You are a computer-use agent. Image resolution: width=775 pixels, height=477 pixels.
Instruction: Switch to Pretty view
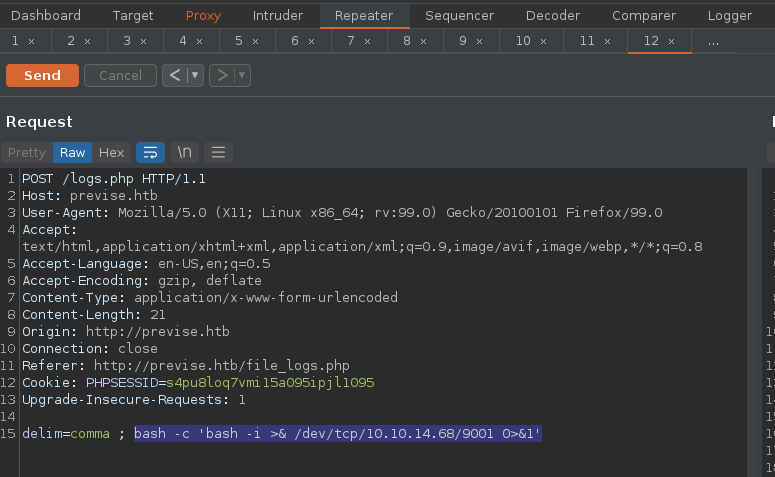(27, 153)
